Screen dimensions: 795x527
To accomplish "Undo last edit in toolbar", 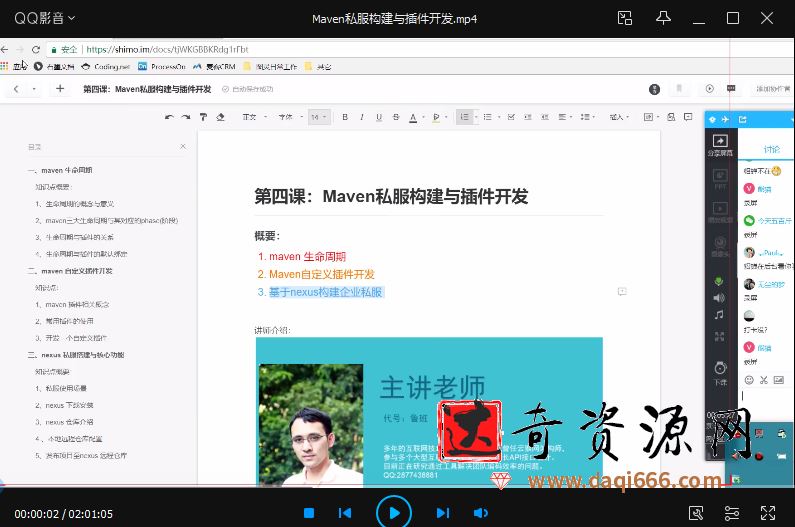I will pyautogui.click(x=169, y=117).
